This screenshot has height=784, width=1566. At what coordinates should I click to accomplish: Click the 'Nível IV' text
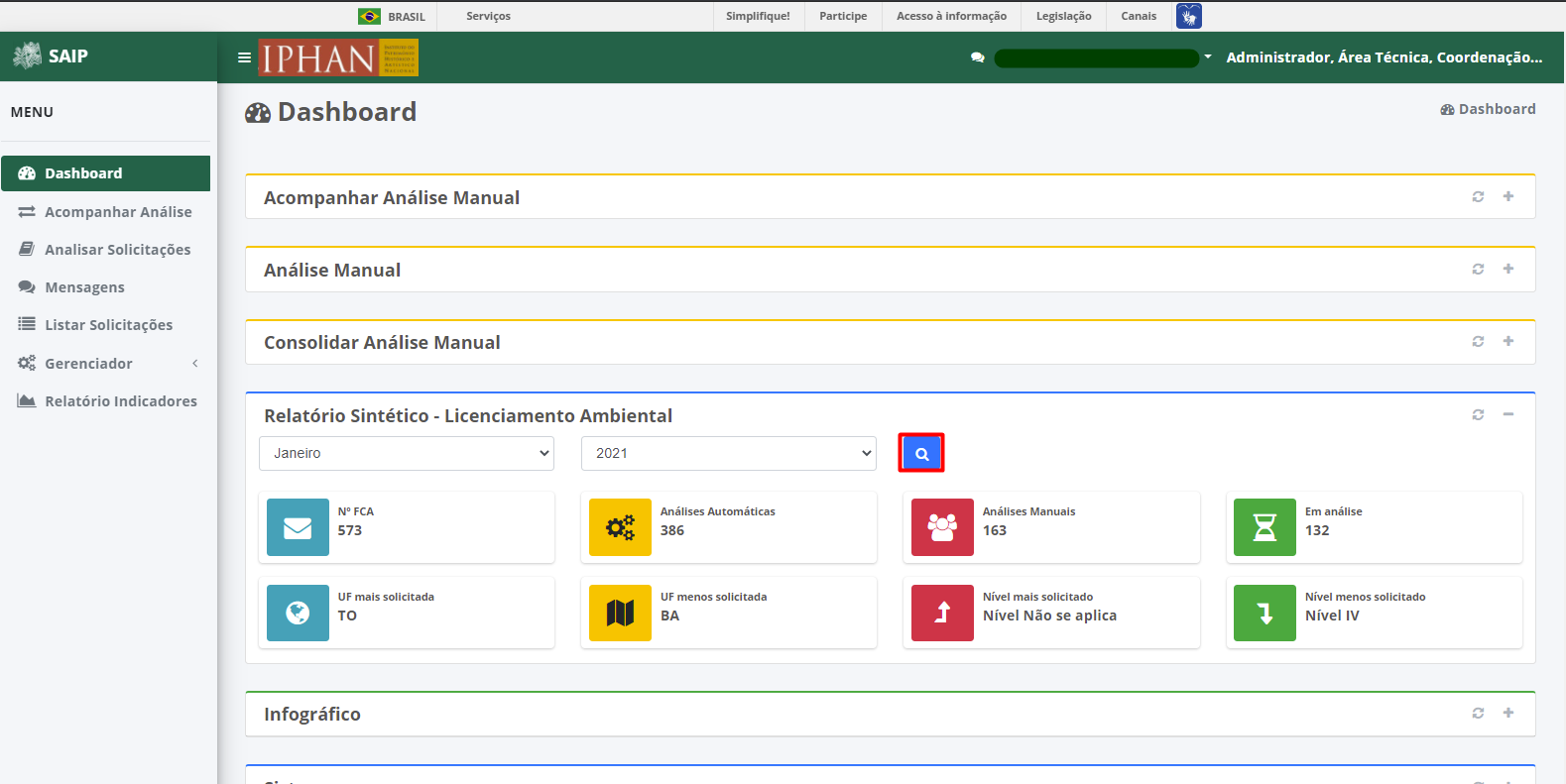[1332, 616]
